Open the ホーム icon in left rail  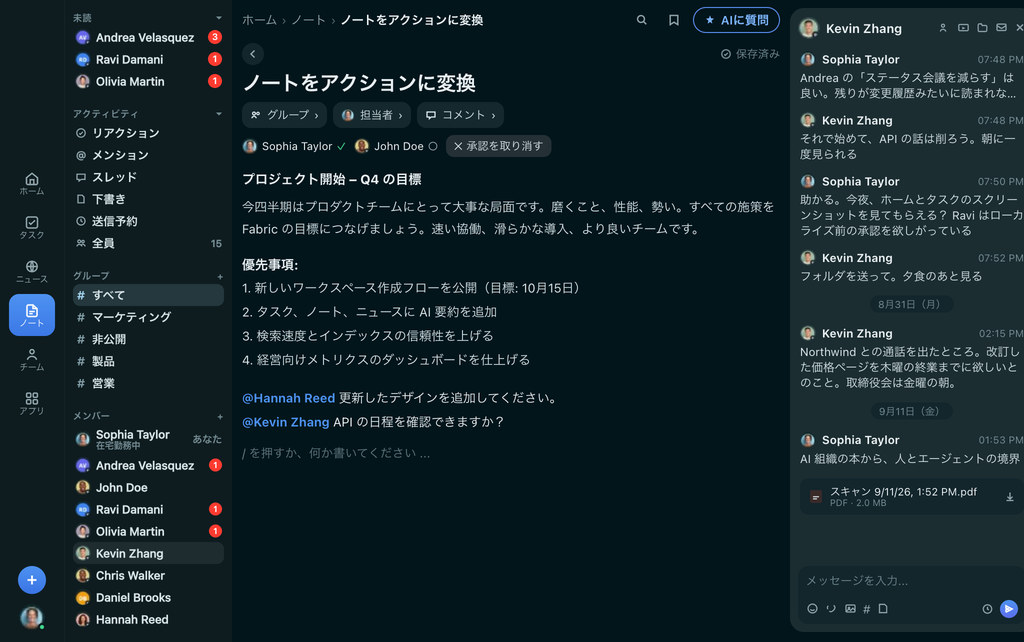coord(31,184)
